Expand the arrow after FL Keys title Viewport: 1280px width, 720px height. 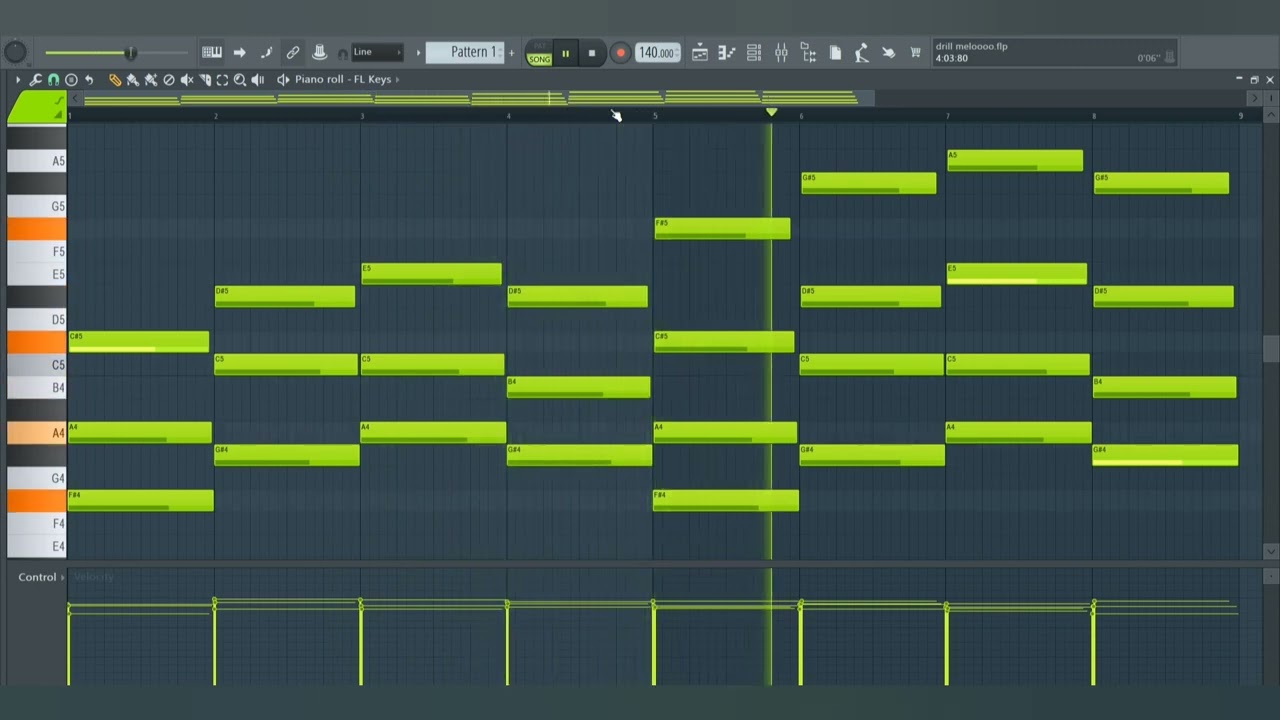click(x=397, y=79)
